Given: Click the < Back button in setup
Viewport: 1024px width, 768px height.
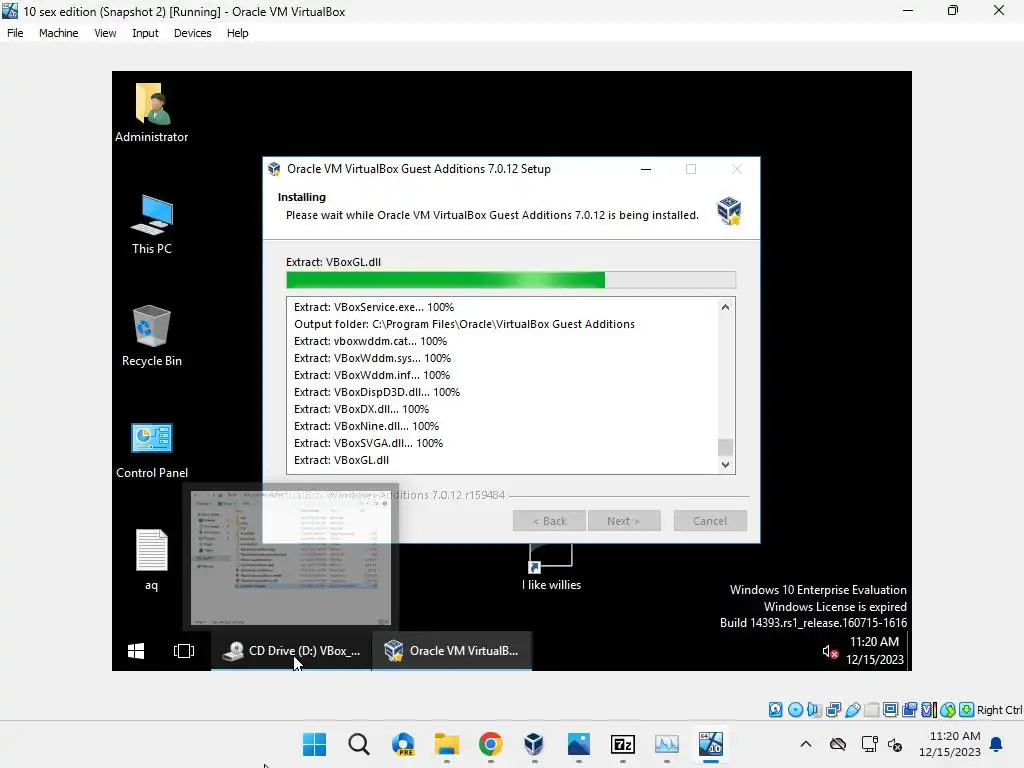Looking at the screenshot, I should [x=549, y=520].
